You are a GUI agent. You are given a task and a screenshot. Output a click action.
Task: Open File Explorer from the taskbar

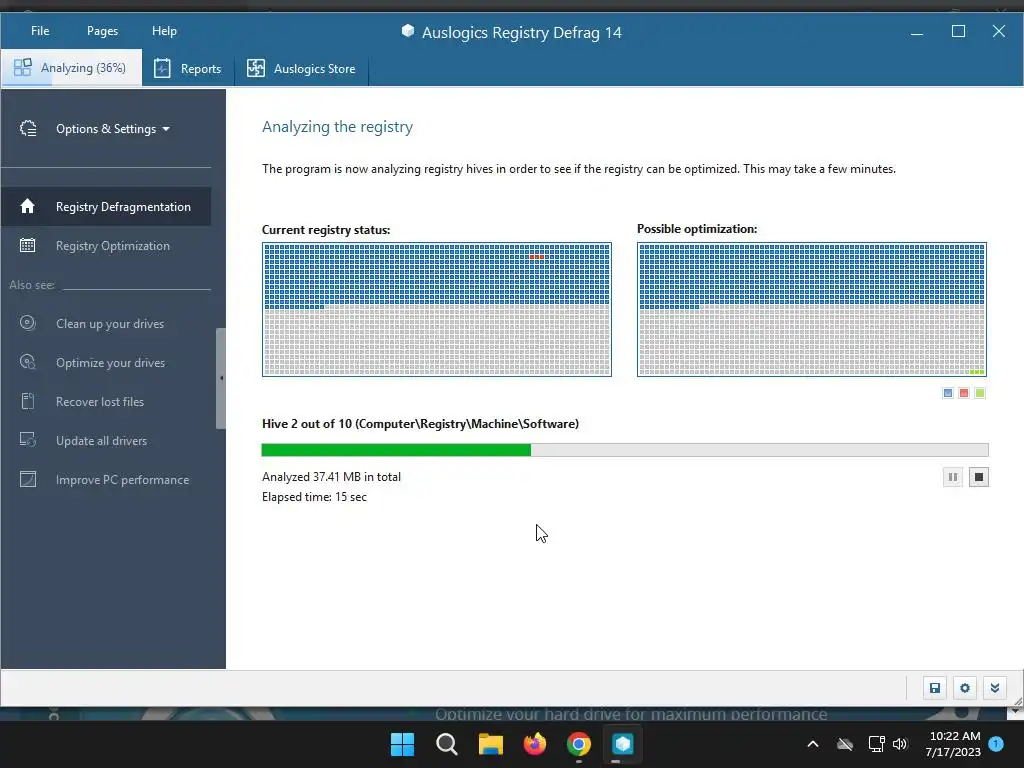pyautogui.click(x=490, y=744)
